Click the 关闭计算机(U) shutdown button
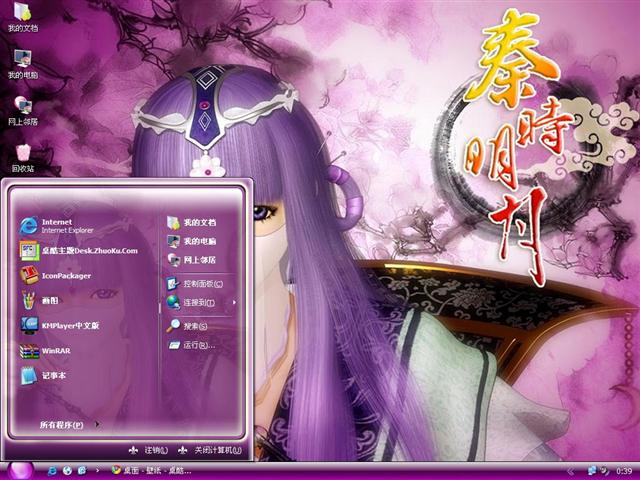 tap(211, 450)
